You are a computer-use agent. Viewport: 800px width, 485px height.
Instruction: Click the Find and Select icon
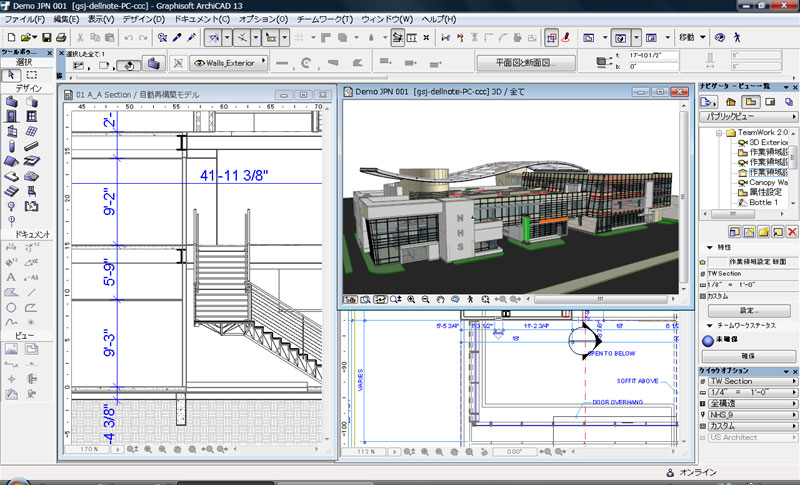coord(162,37)
